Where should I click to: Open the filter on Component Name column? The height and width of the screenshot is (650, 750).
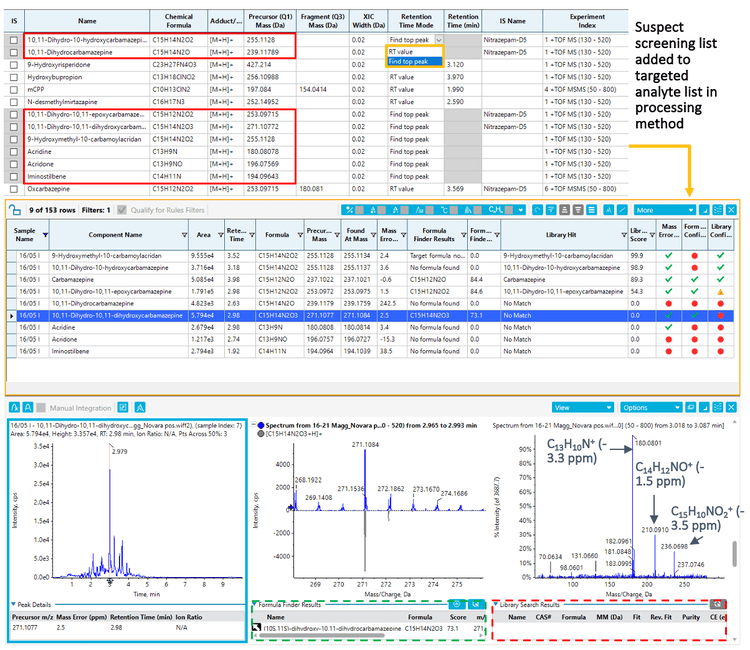185,234
